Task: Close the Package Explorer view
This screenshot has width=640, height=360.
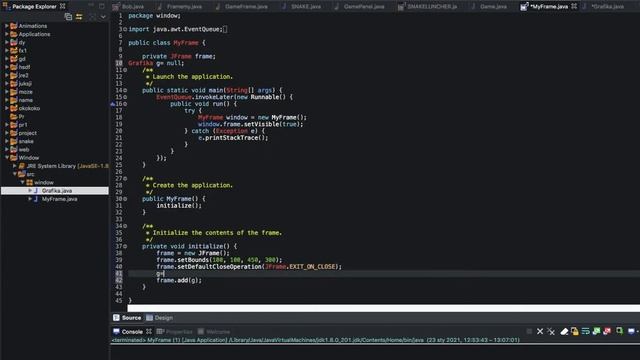Action: click(62, 6)
